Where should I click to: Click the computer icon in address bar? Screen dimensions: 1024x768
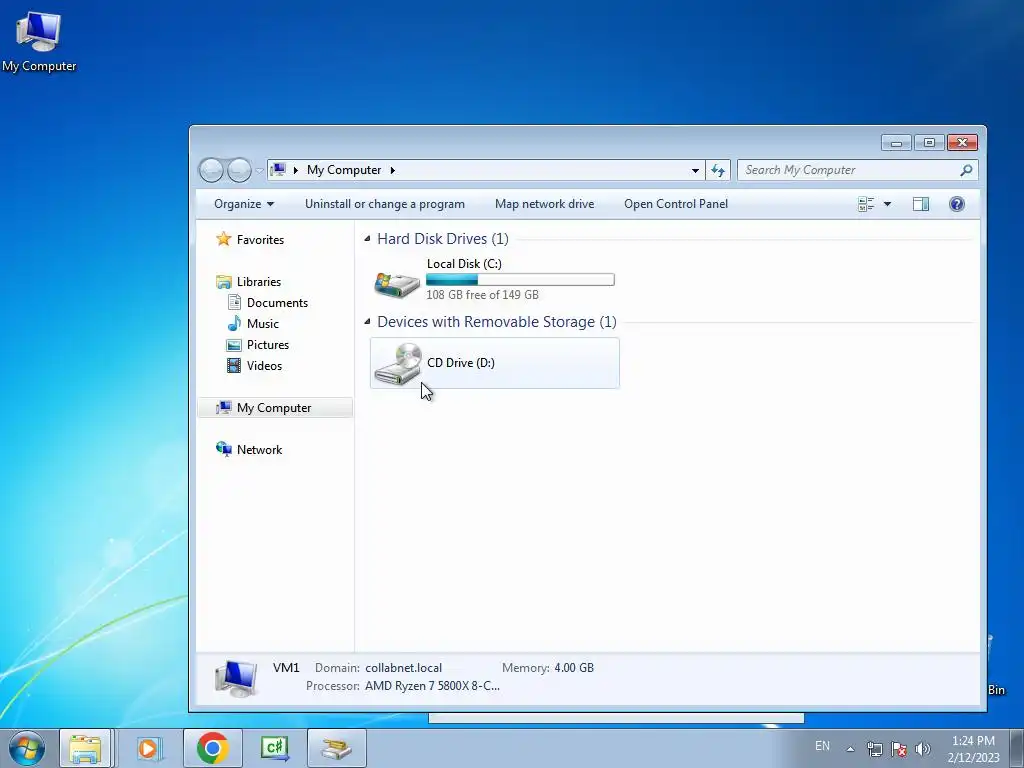278,170
